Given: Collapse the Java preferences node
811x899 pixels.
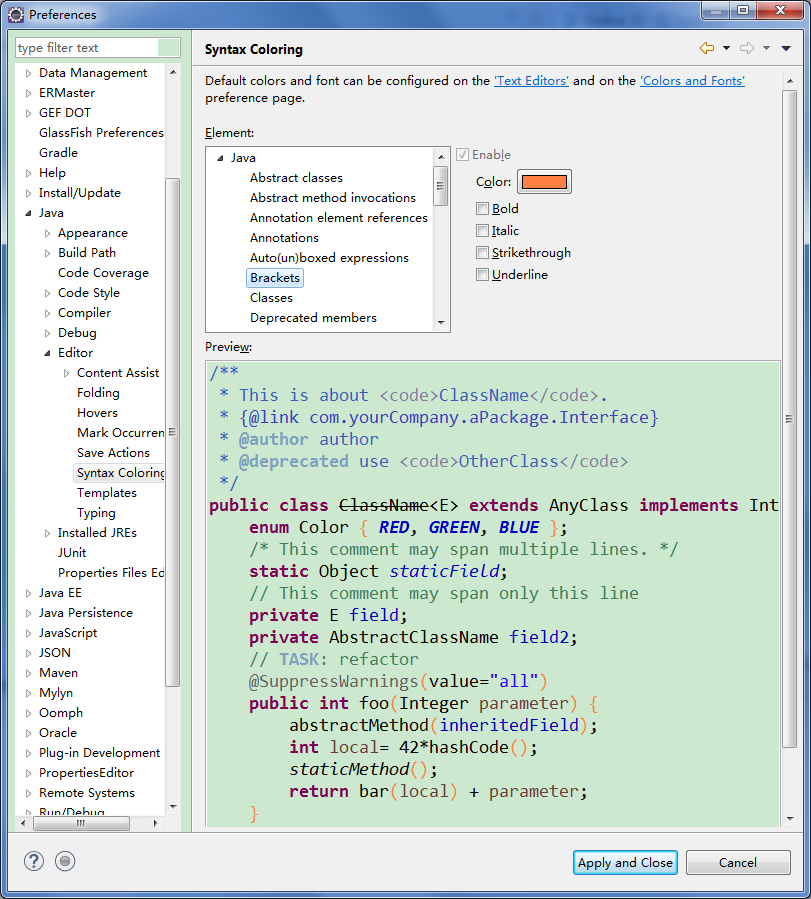Looking at the screenshot, I should tap(28, 213).
